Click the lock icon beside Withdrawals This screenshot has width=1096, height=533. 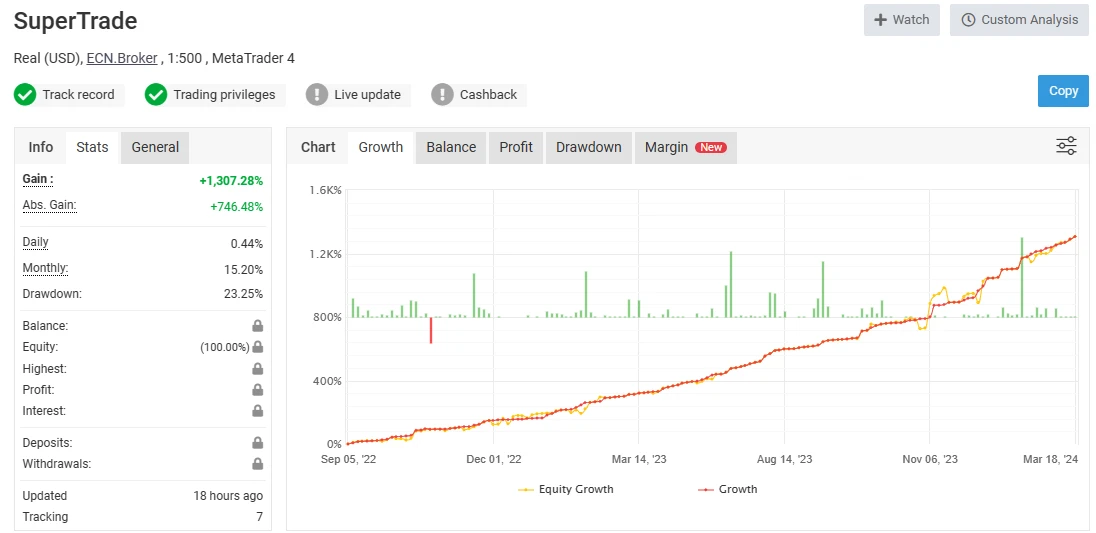[257, 464]
